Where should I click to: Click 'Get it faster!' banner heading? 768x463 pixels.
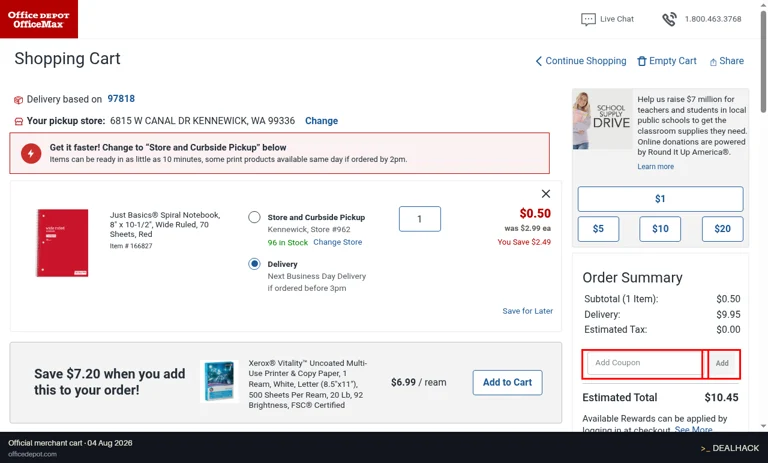pyautogui.click(x=168, y=147)
